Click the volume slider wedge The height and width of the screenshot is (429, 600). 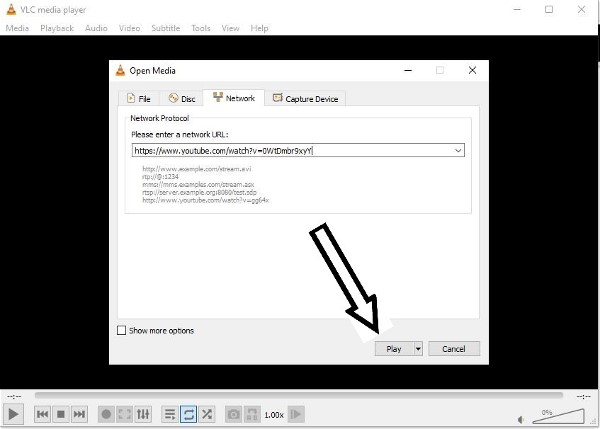pos(558,416)
